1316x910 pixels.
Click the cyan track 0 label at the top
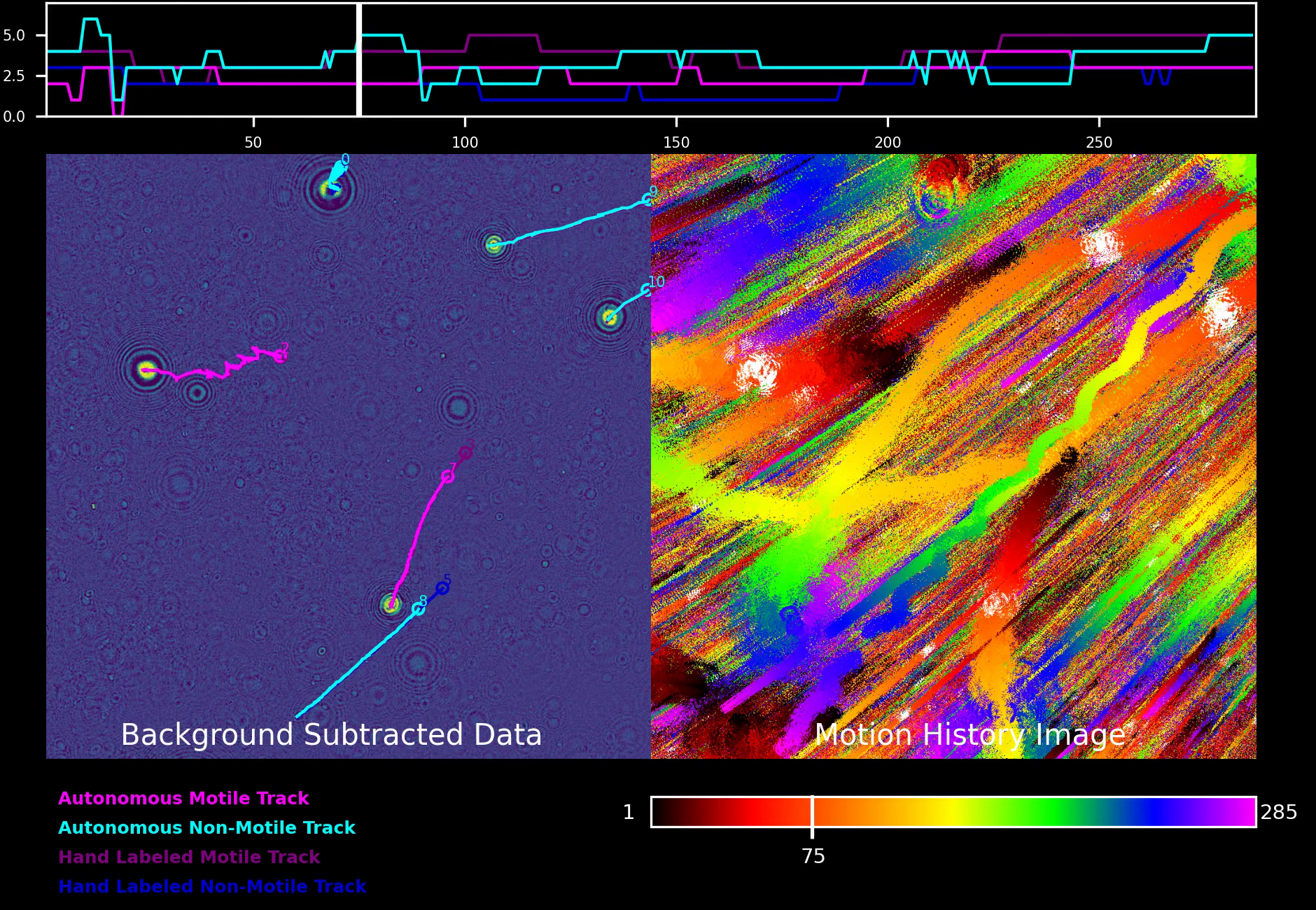(345, 160)
